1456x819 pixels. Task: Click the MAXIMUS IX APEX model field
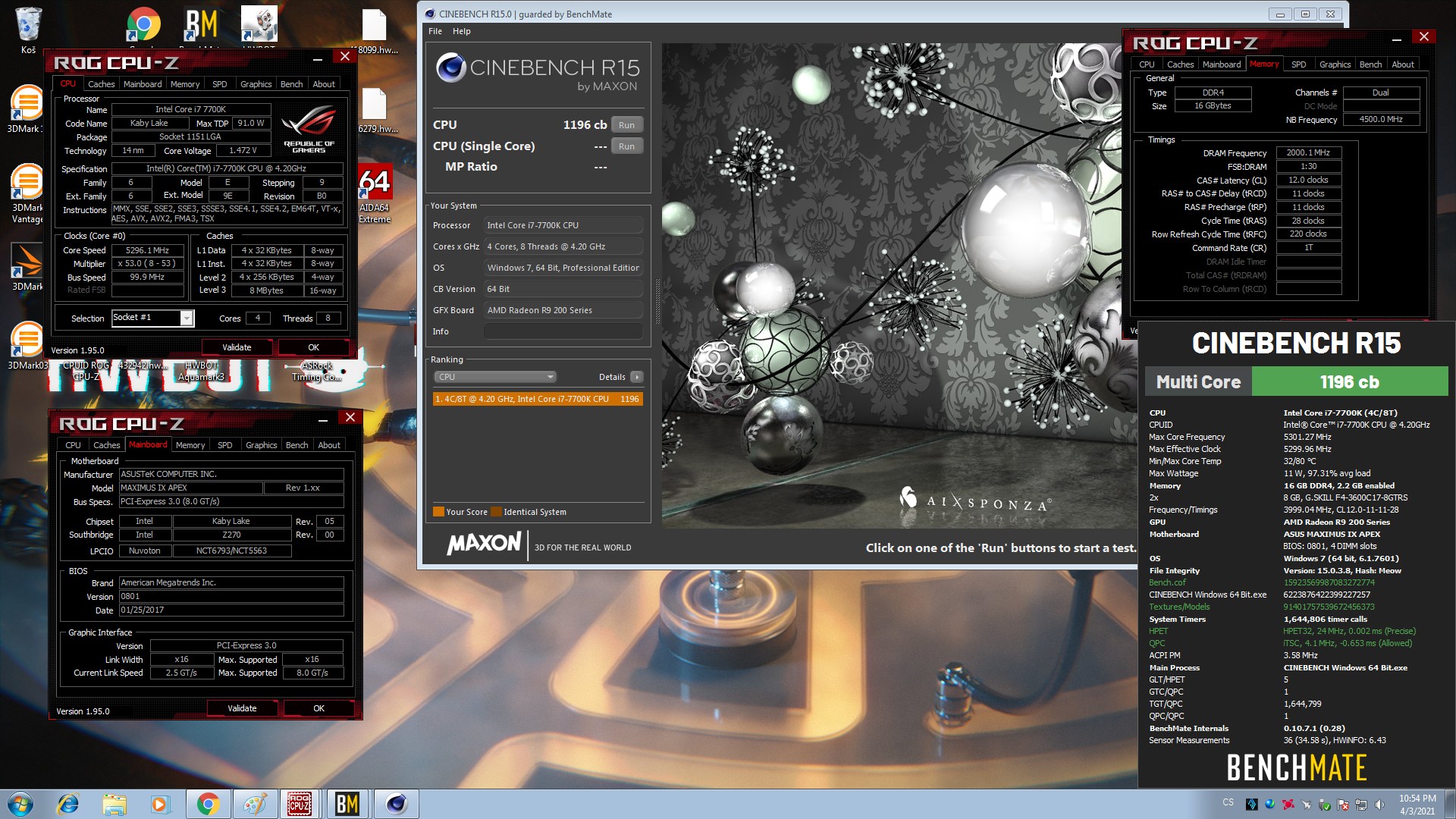pyautogui.click(x=190, y=488)
